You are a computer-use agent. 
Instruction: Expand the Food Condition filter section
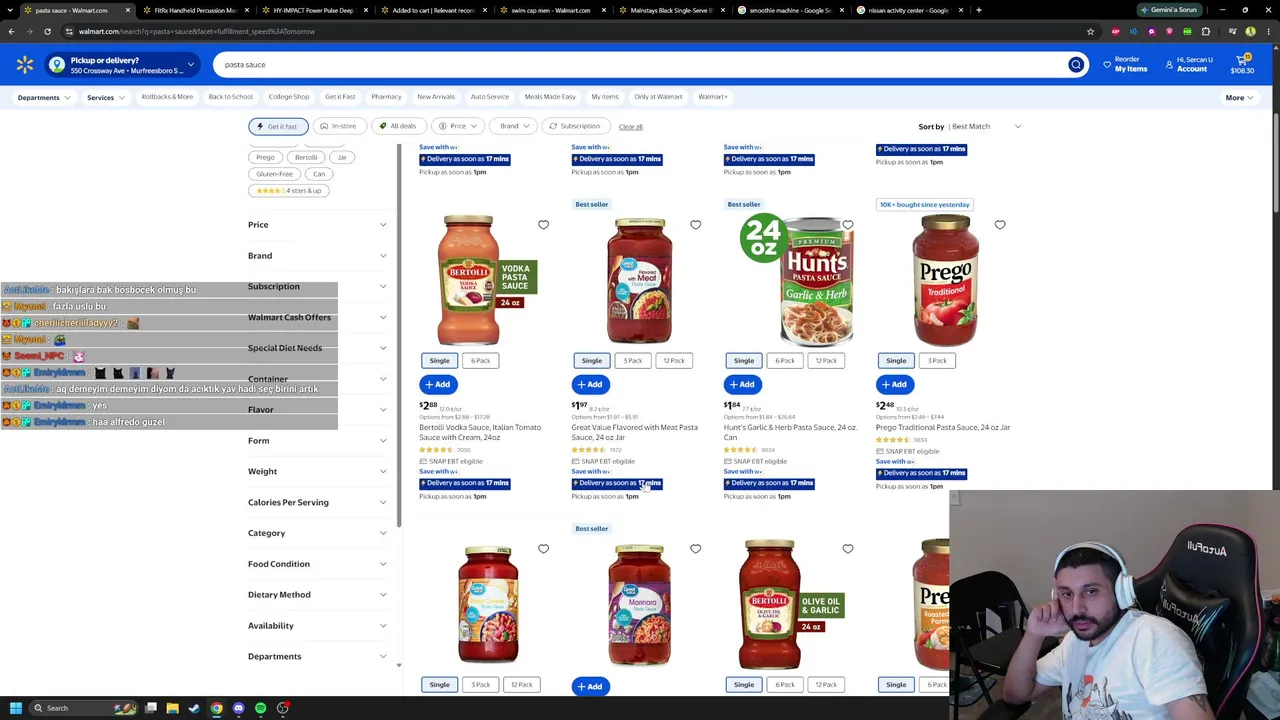pos(318,564)
